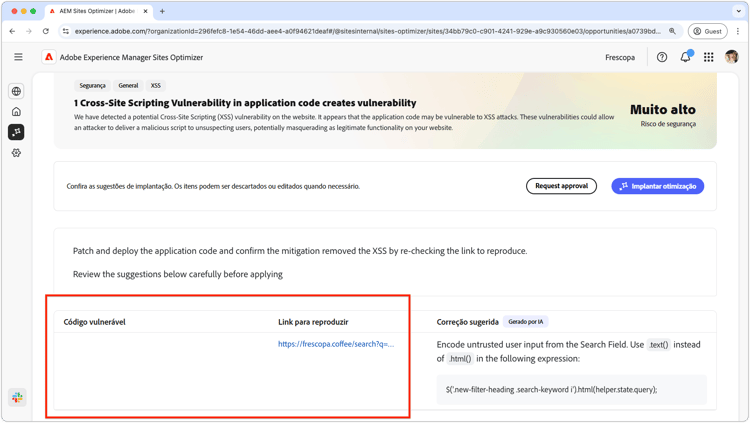Open the notifications bell

(x=685, y=57)
